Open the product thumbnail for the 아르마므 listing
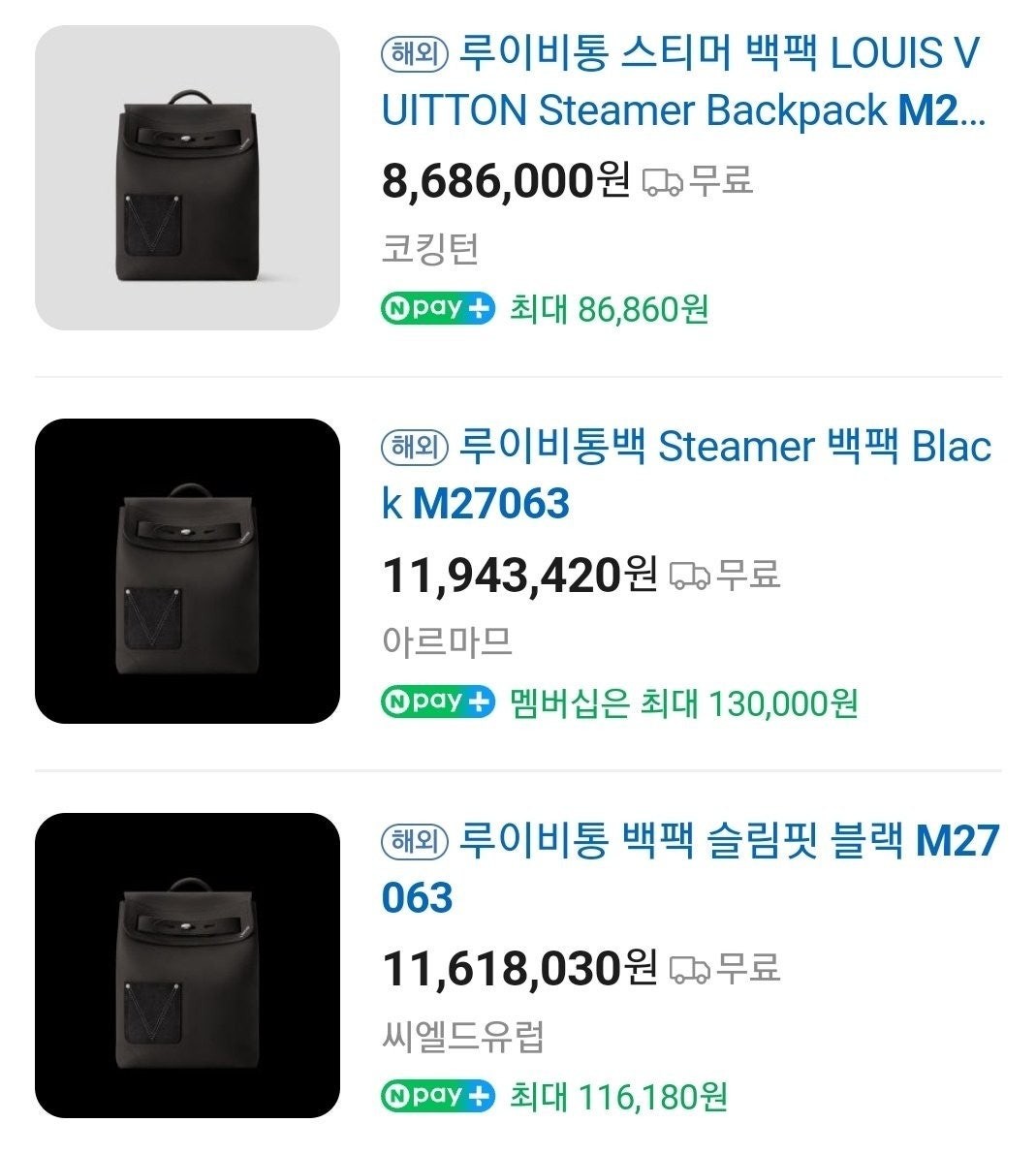 [x=187, y=571]
